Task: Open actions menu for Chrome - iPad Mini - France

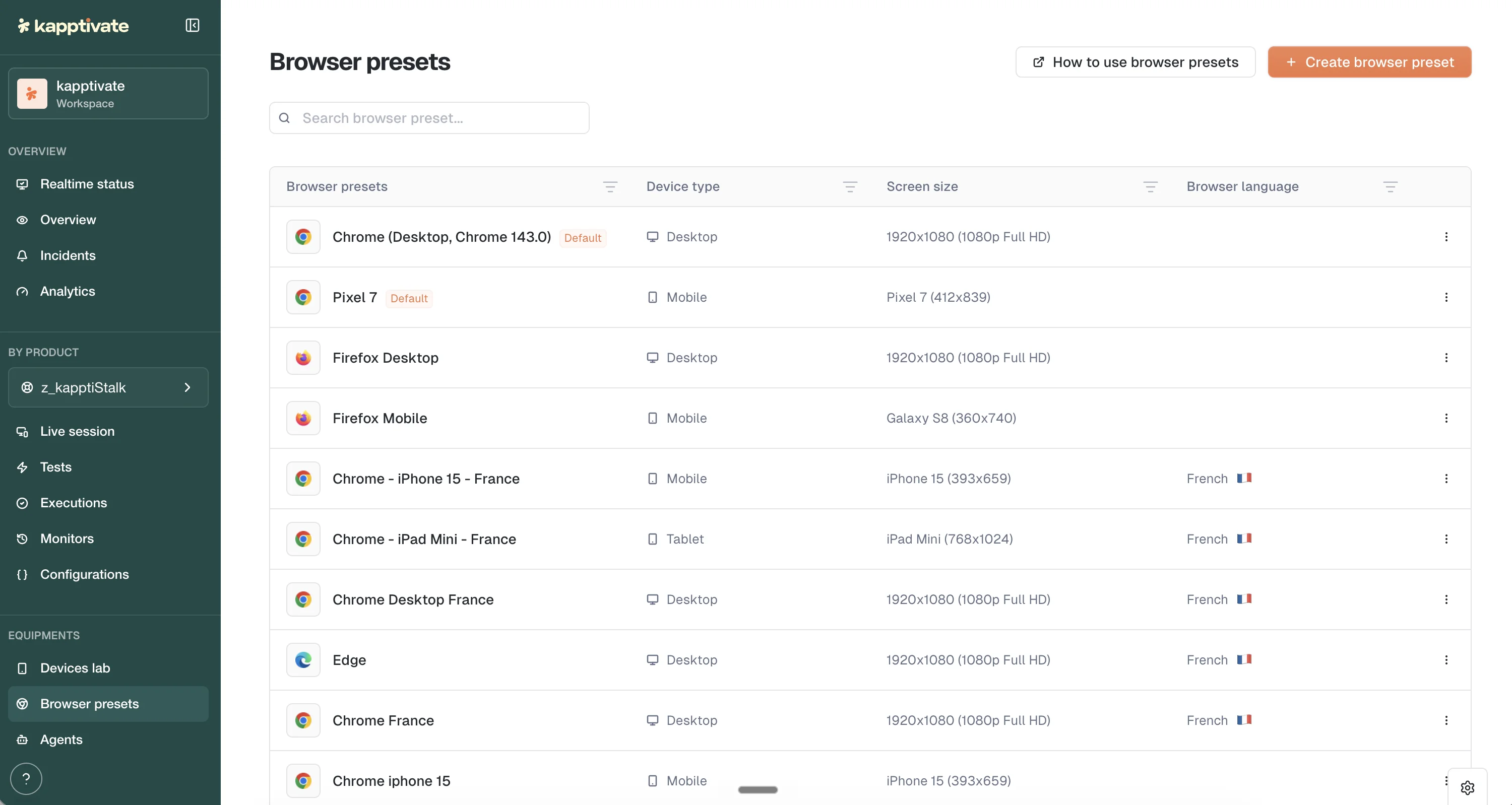Action: point(1445,539)
